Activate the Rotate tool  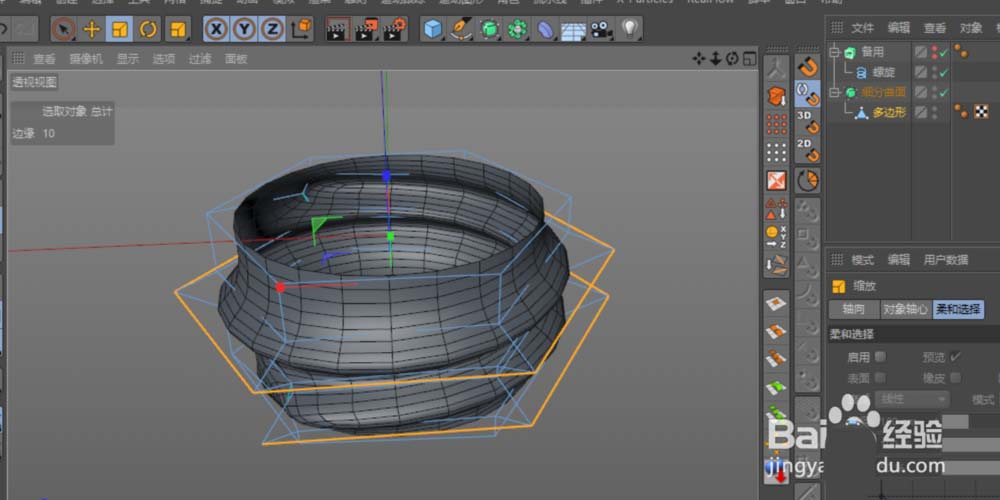click(x=148, y=29)
